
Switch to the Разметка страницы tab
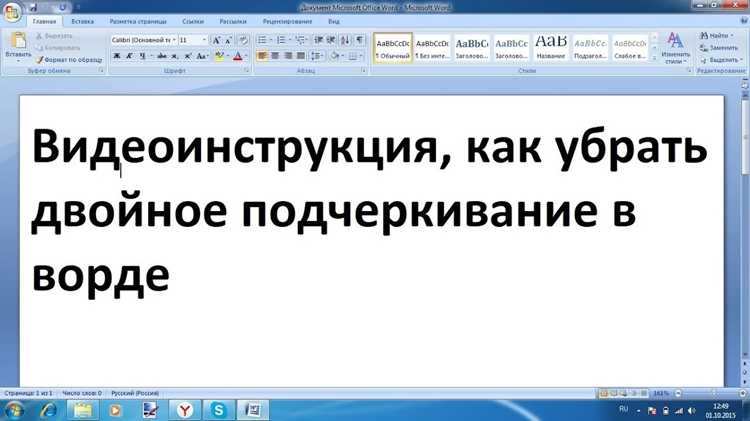pos(138,22)
